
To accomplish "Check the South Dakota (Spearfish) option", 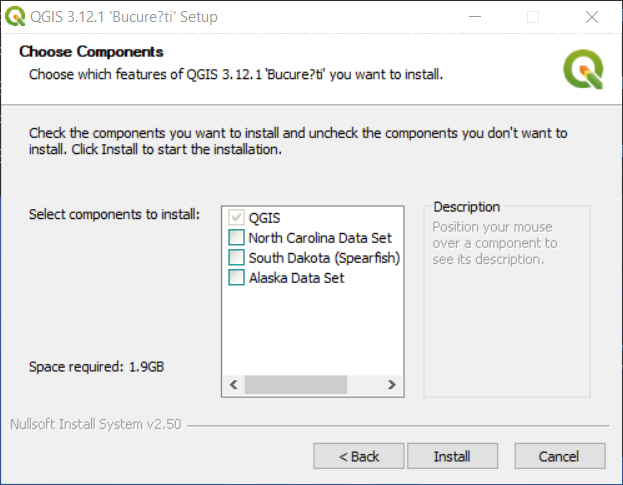I will [236, 257].
